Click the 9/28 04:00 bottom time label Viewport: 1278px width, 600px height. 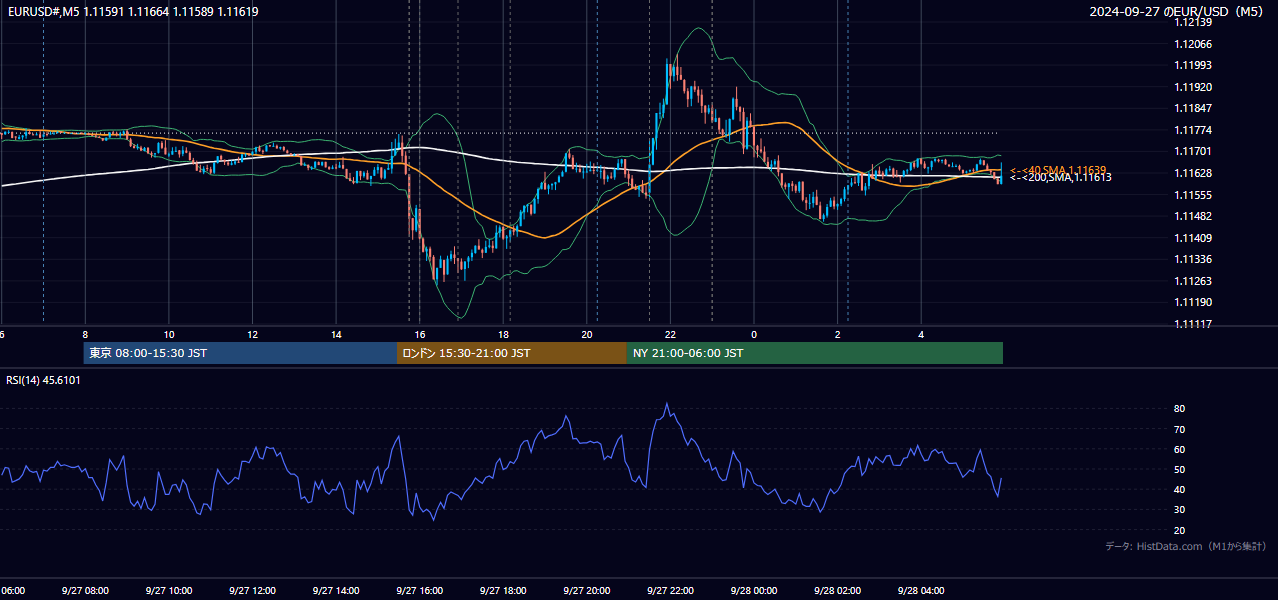coord(921,591)
